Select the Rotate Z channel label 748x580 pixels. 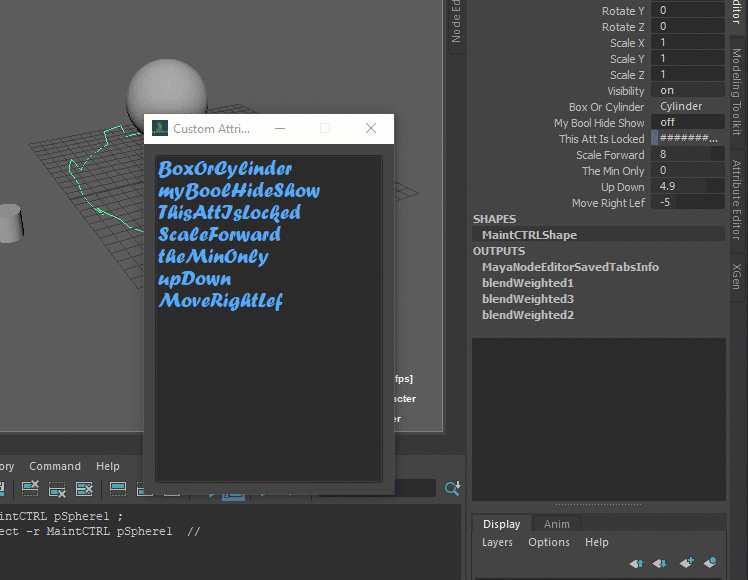coord(623,27)
